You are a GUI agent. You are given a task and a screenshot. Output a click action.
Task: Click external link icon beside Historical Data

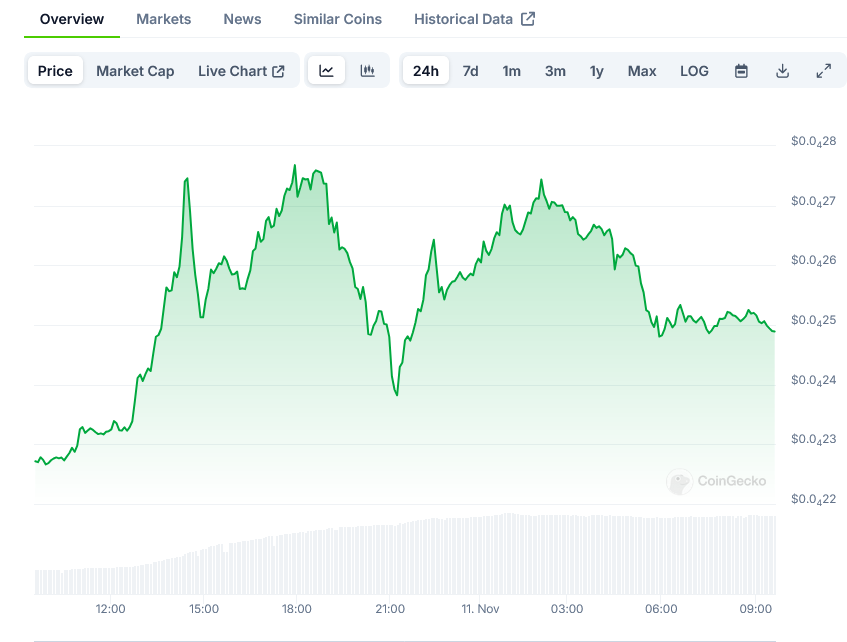pyautogui.click(x=528, y=19)
